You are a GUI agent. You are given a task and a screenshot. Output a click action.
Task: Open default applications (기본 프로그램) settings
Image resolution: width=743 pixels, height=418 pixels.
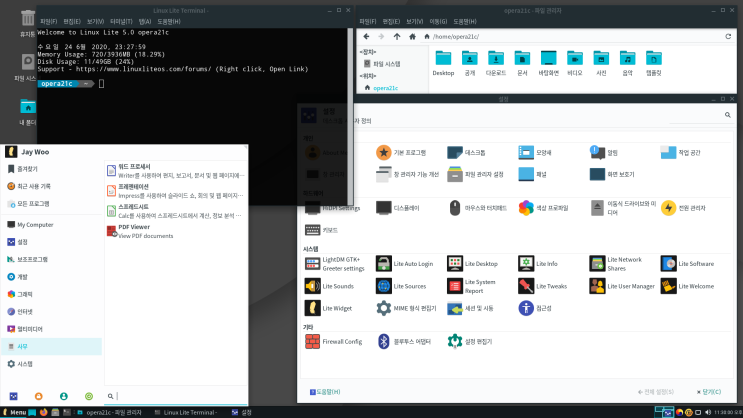pos(401,153)
